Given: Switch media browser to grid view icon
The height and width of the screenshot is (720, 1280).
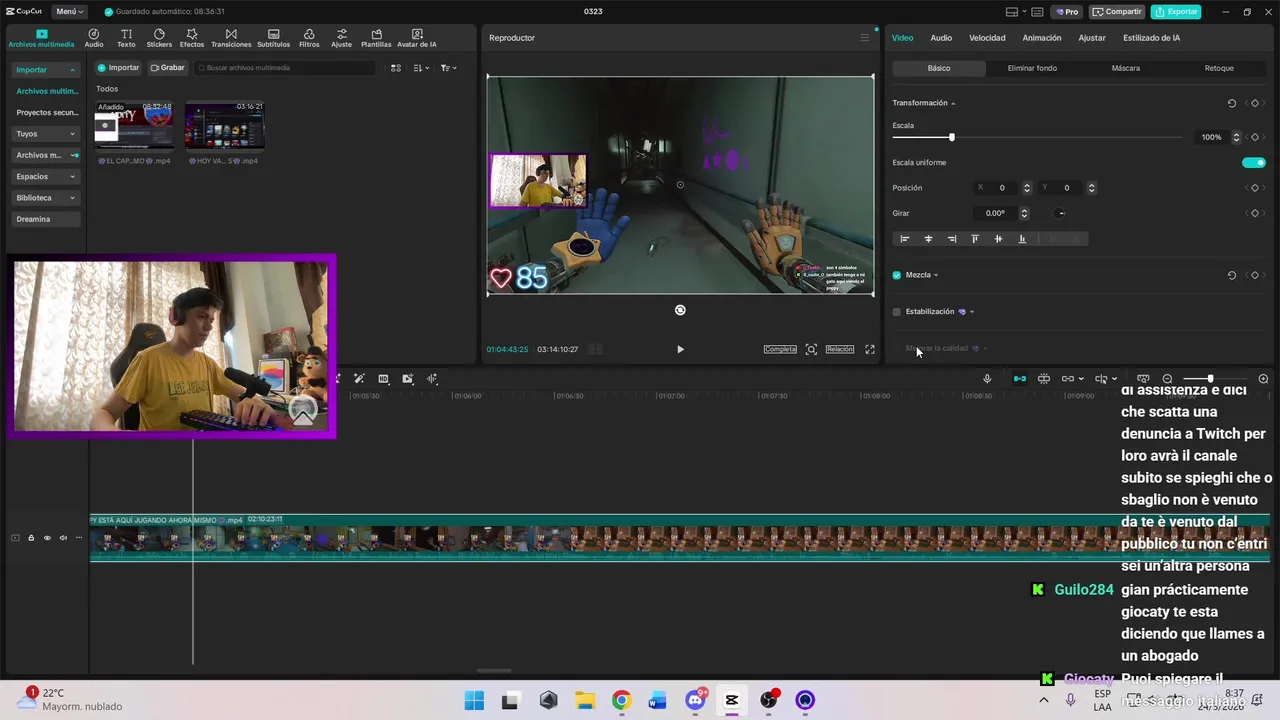Looking at the screenshot, I should click(x=396, y=68).
